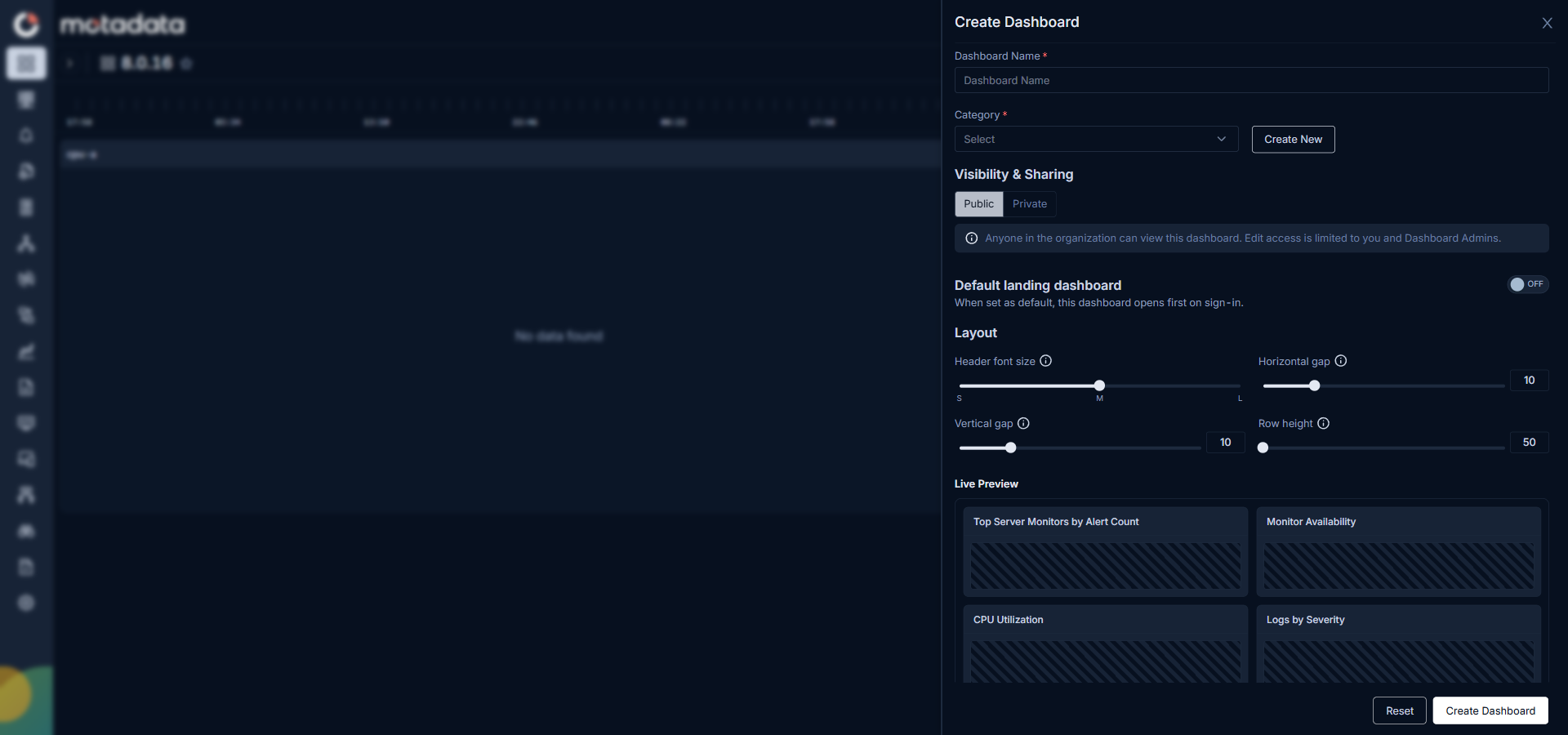1568x735 pixels.
Task: Click the info icon beside Row height
Action: tap(1323, 423)
